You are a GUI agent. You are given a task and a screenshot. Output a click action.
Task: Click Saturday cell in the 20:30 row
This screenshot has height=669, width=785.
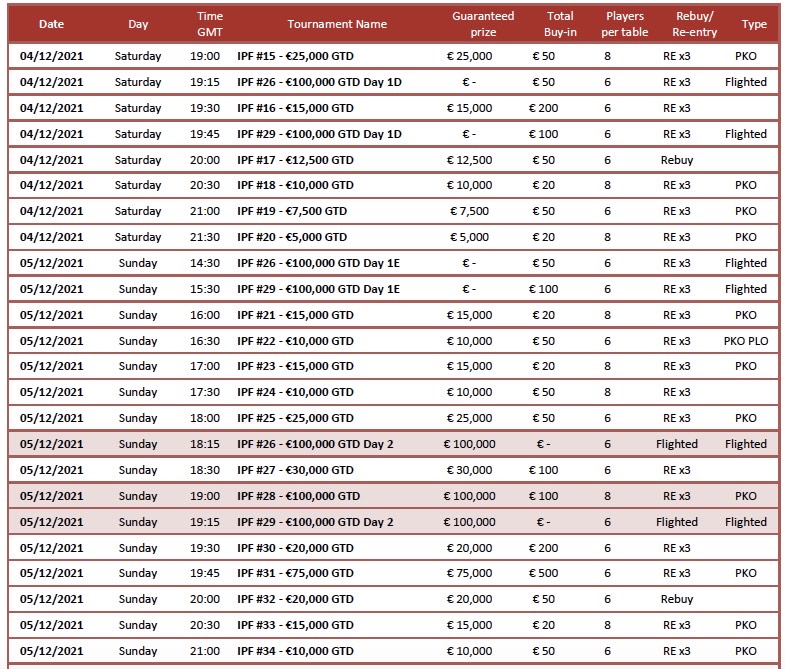pos(138,185)
